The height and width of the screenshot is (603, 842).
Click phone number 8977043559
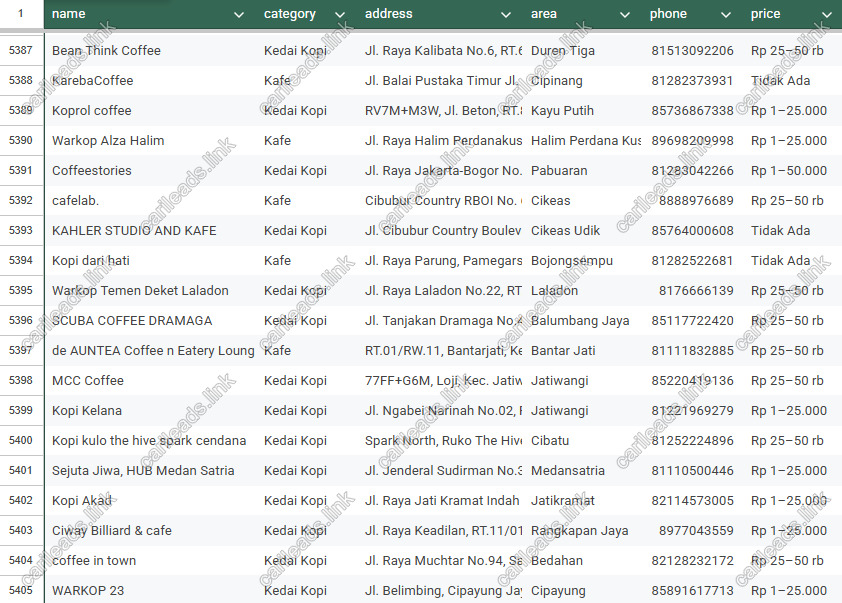point(692,531)
